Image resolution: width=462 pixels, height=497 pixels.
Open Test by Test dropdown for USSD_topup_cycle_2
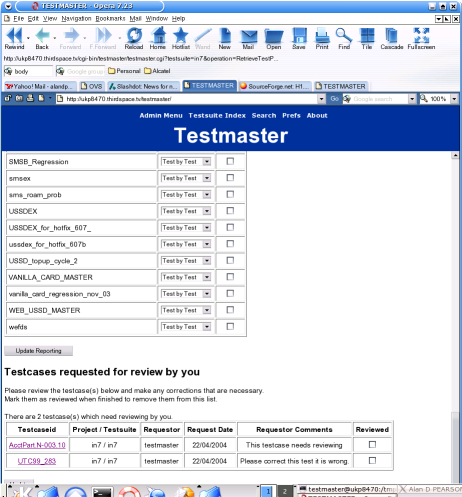(x=186, y=261)
